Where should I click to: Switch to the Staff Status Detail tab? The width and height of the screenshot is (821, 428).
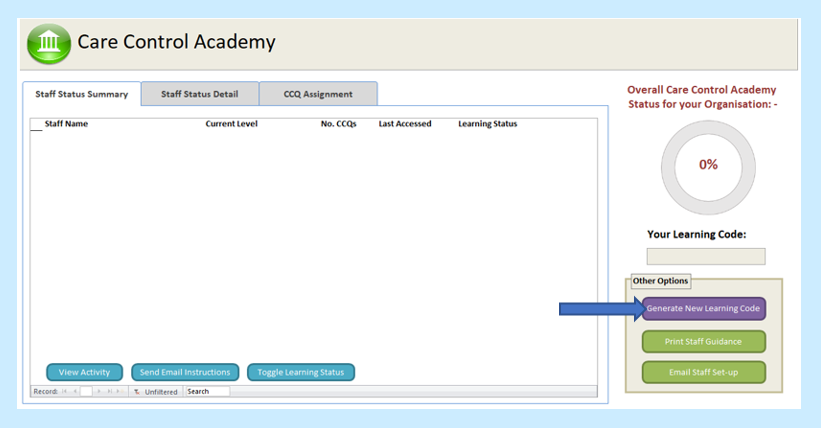click(x=199, y=95)
